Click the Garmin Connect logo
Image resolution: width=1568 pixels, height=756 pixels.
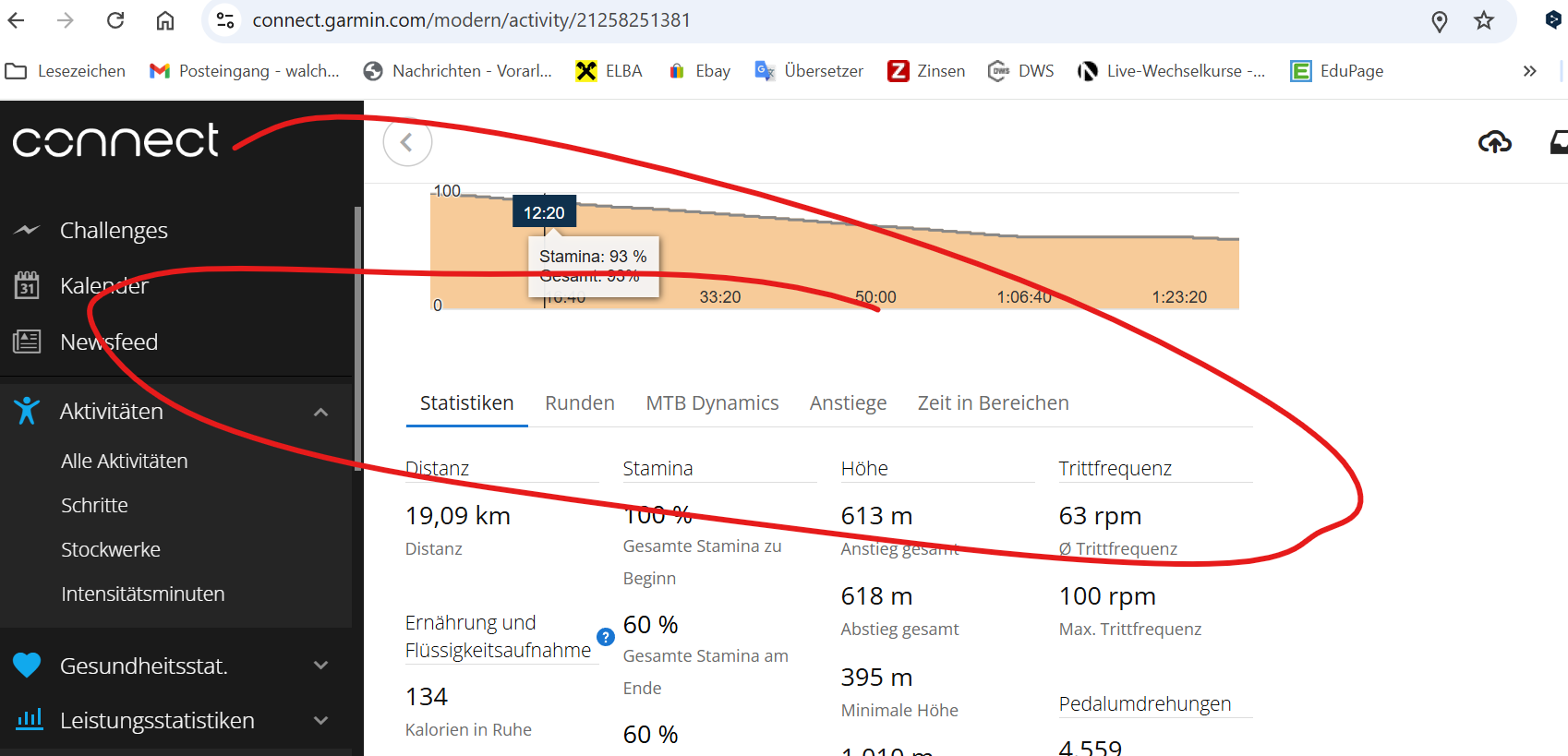115,141
